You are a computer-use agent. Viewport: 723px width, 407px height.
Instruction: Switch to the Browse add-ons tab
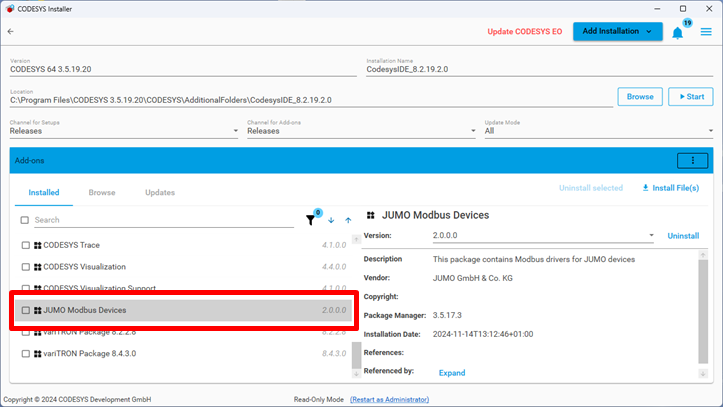pyautogui.click(x=102, y=193)
